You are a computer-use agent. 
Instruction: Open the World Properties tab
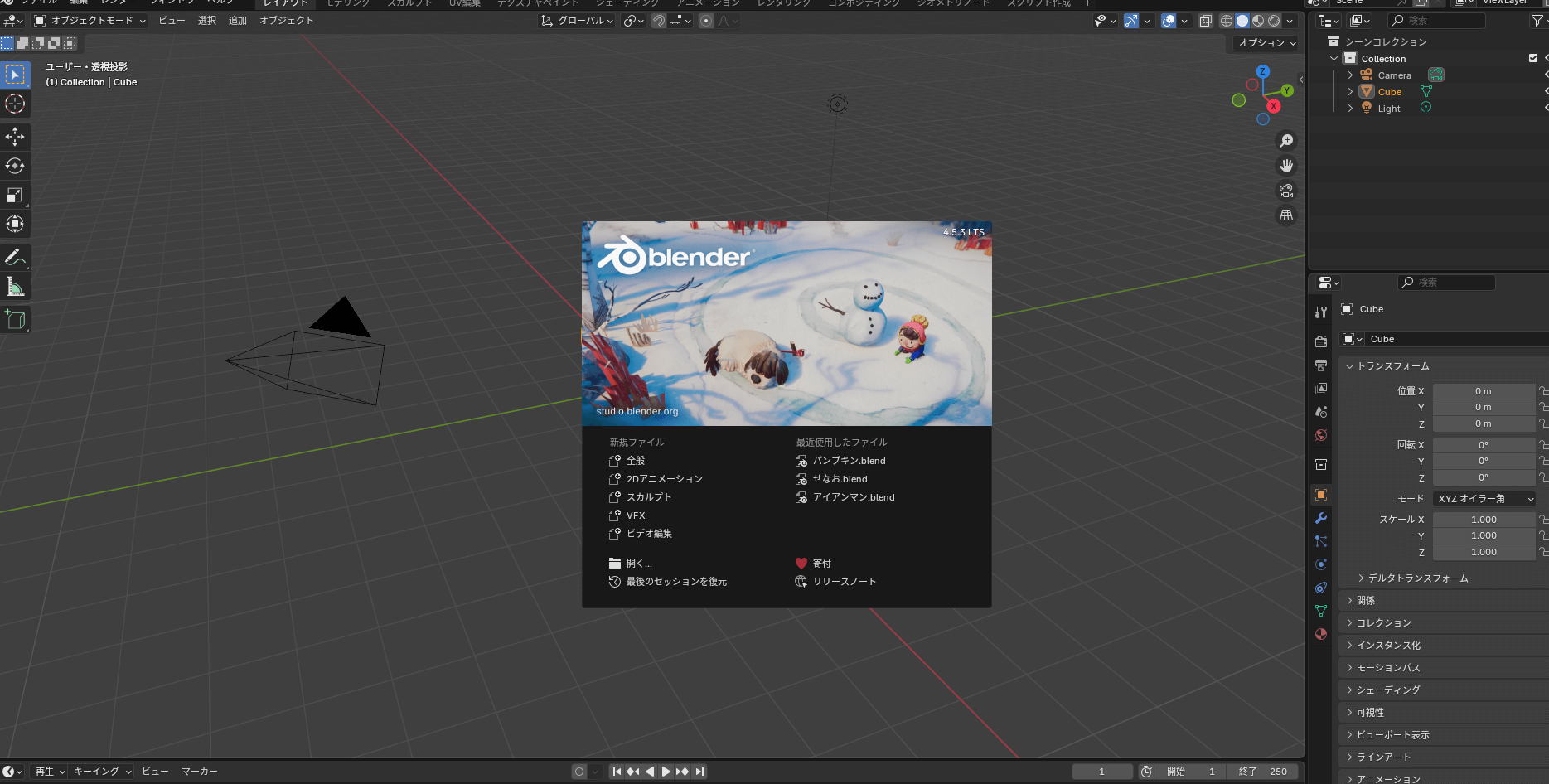(x=1321, y=434)
